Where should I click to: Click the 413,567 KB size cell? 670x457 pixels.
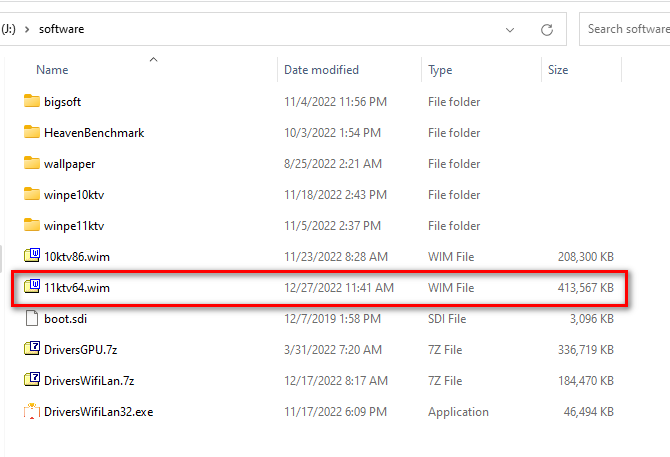(x=585, y=288)
